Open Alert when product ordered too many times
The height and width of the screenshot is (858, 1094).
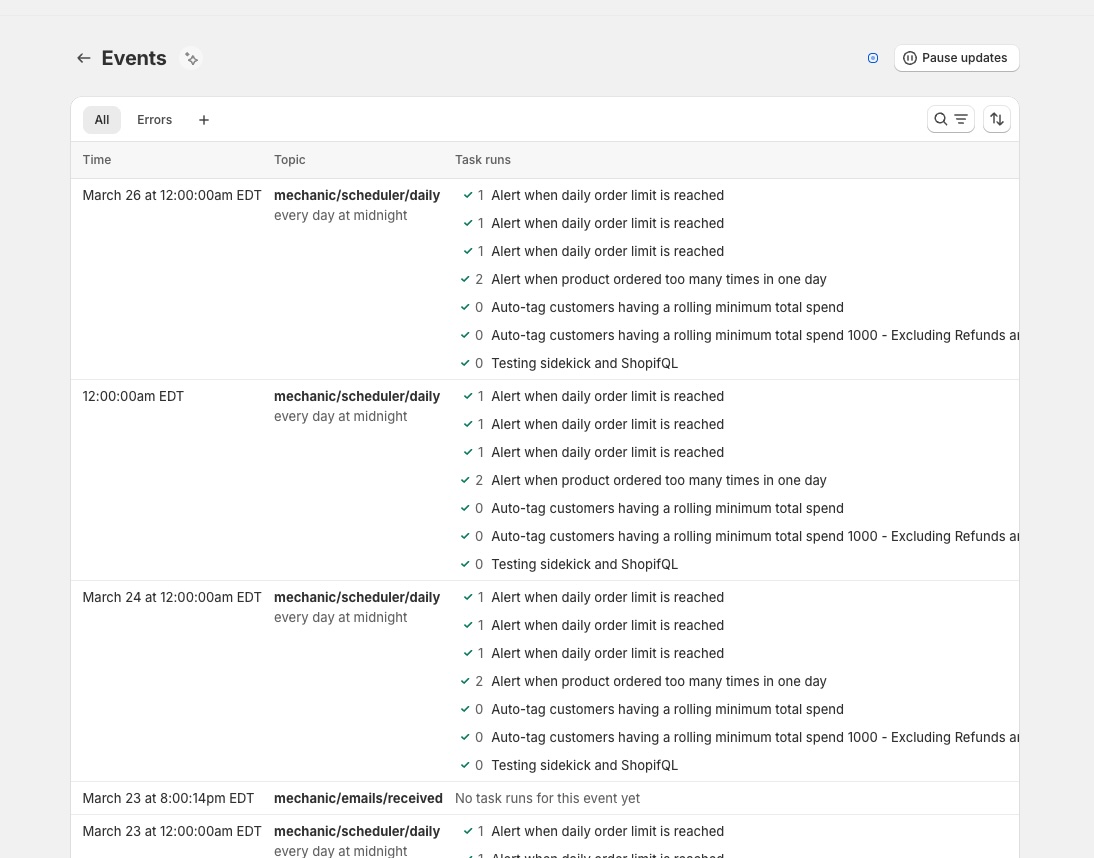point(659,279)
